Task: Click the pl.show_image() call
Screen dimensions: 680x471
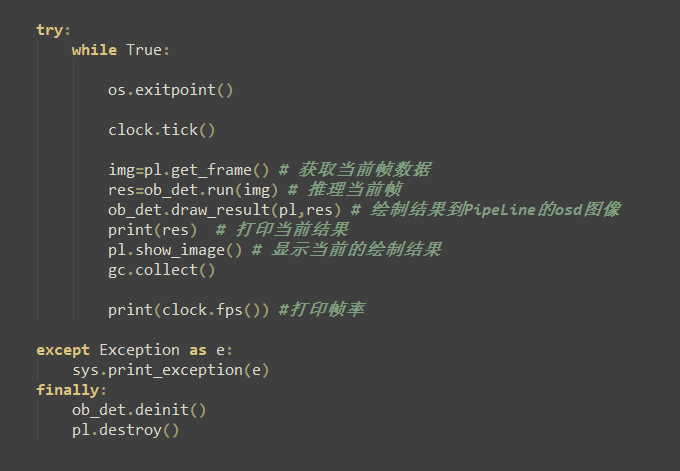Action: click(x=175, y=250)
